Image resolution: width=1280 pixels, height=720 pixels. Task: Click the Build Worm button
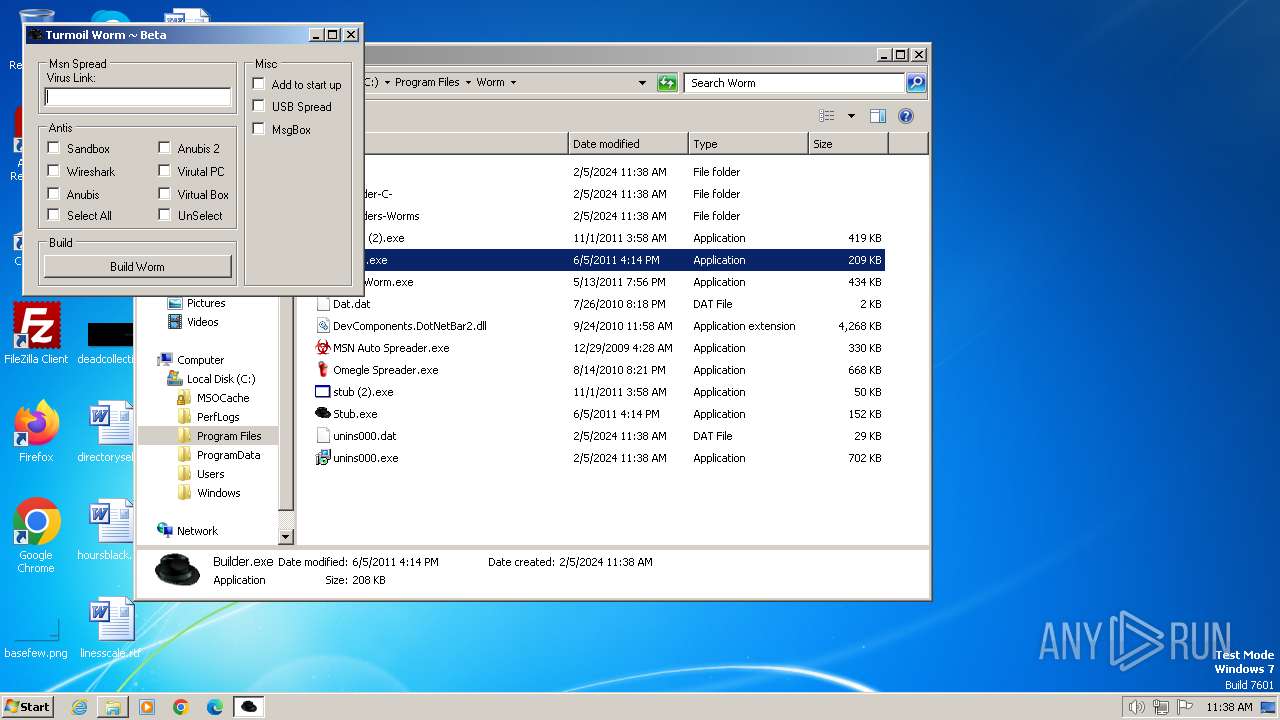click(138, 267)
